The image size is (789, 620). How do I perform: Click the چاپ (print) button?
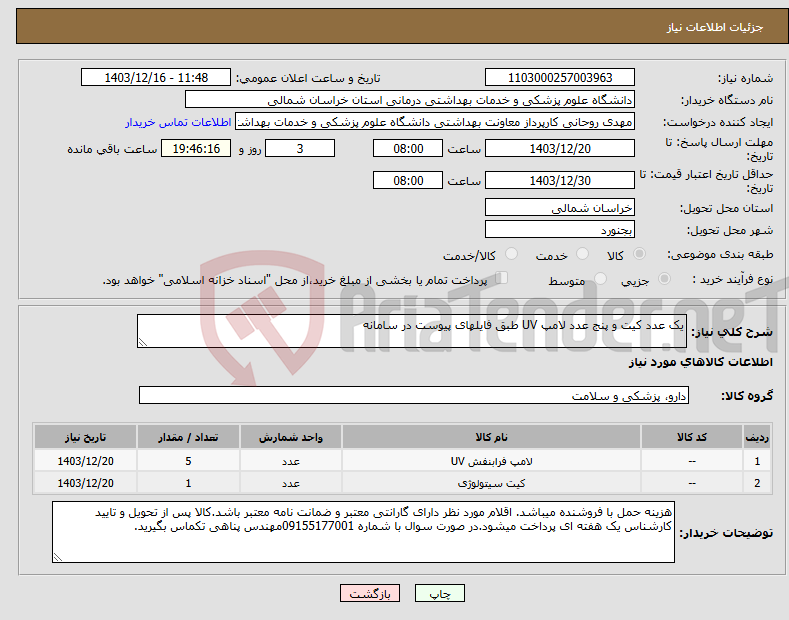point(439,593)
